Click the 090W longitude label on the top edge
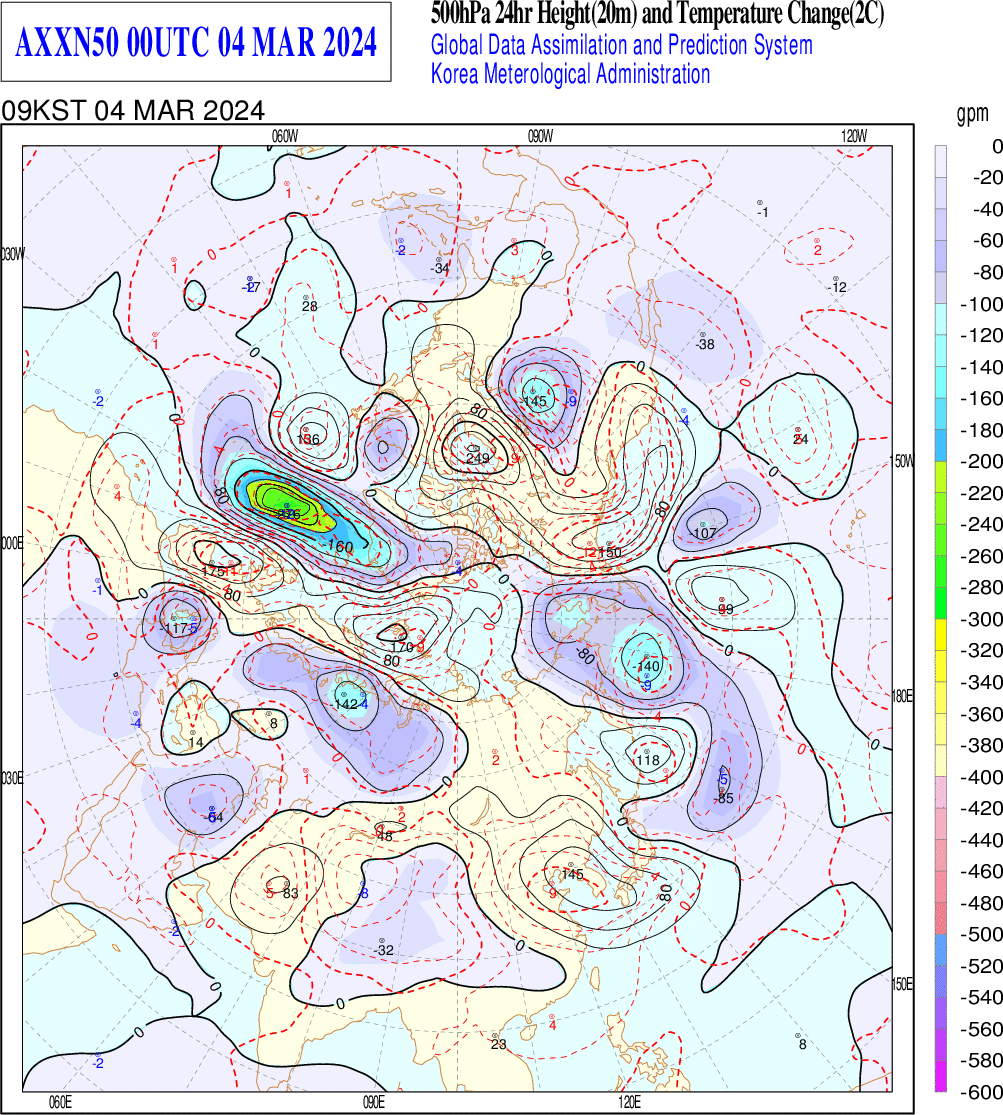This screenshot has width=1003, height=1115. click(x=540, y=137)
